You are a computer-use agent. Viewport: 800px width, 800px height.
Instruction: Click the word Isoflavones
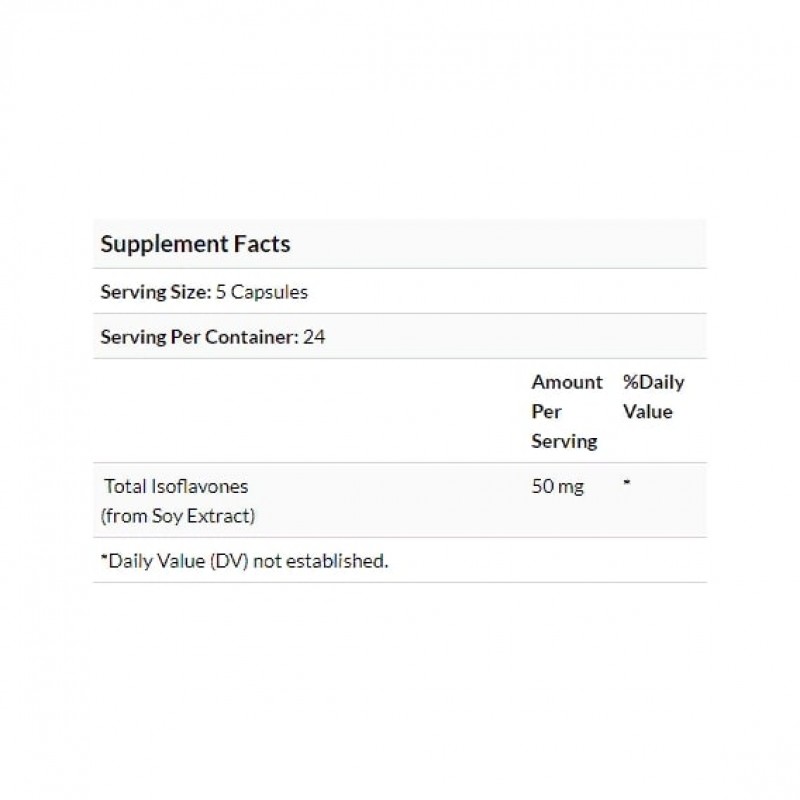pyautogui.click(x=199, y=486)
